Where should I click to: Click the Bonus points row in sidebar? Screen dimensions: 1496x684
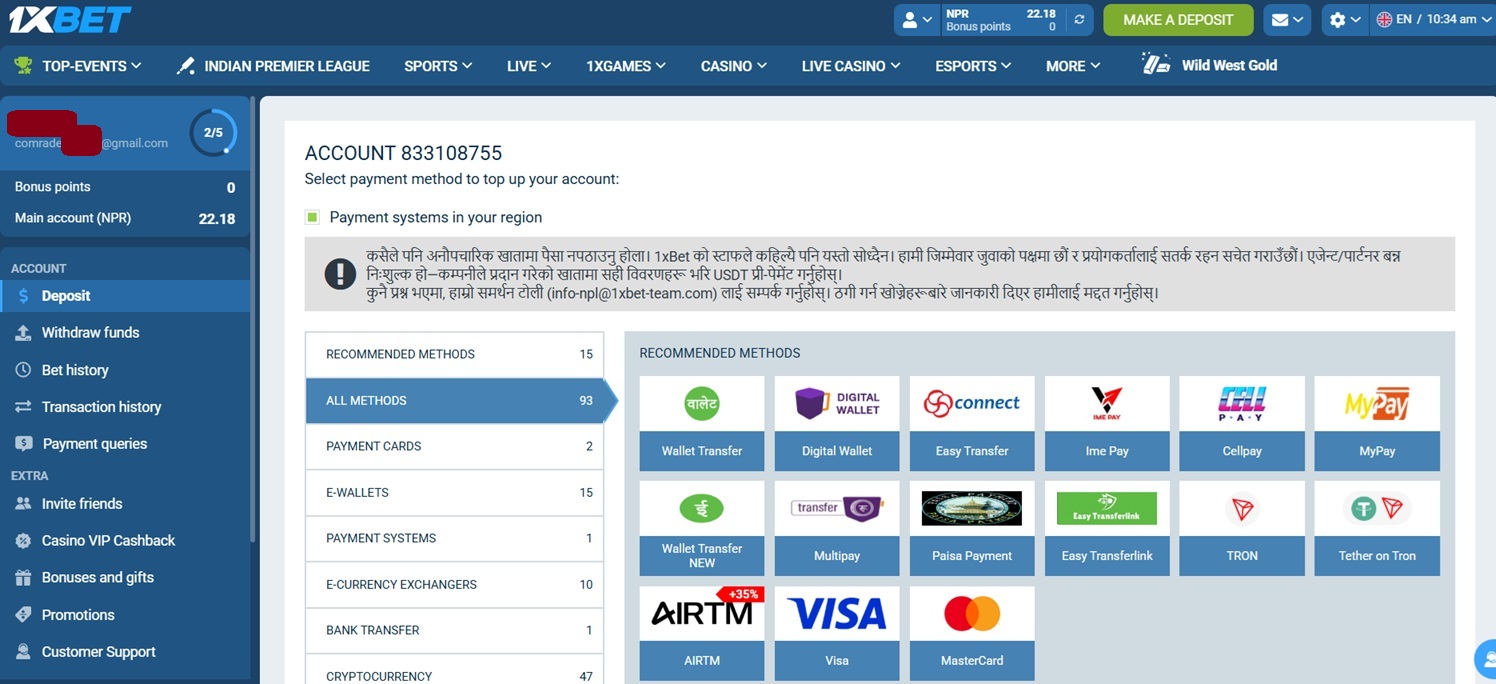coord(125,187)
